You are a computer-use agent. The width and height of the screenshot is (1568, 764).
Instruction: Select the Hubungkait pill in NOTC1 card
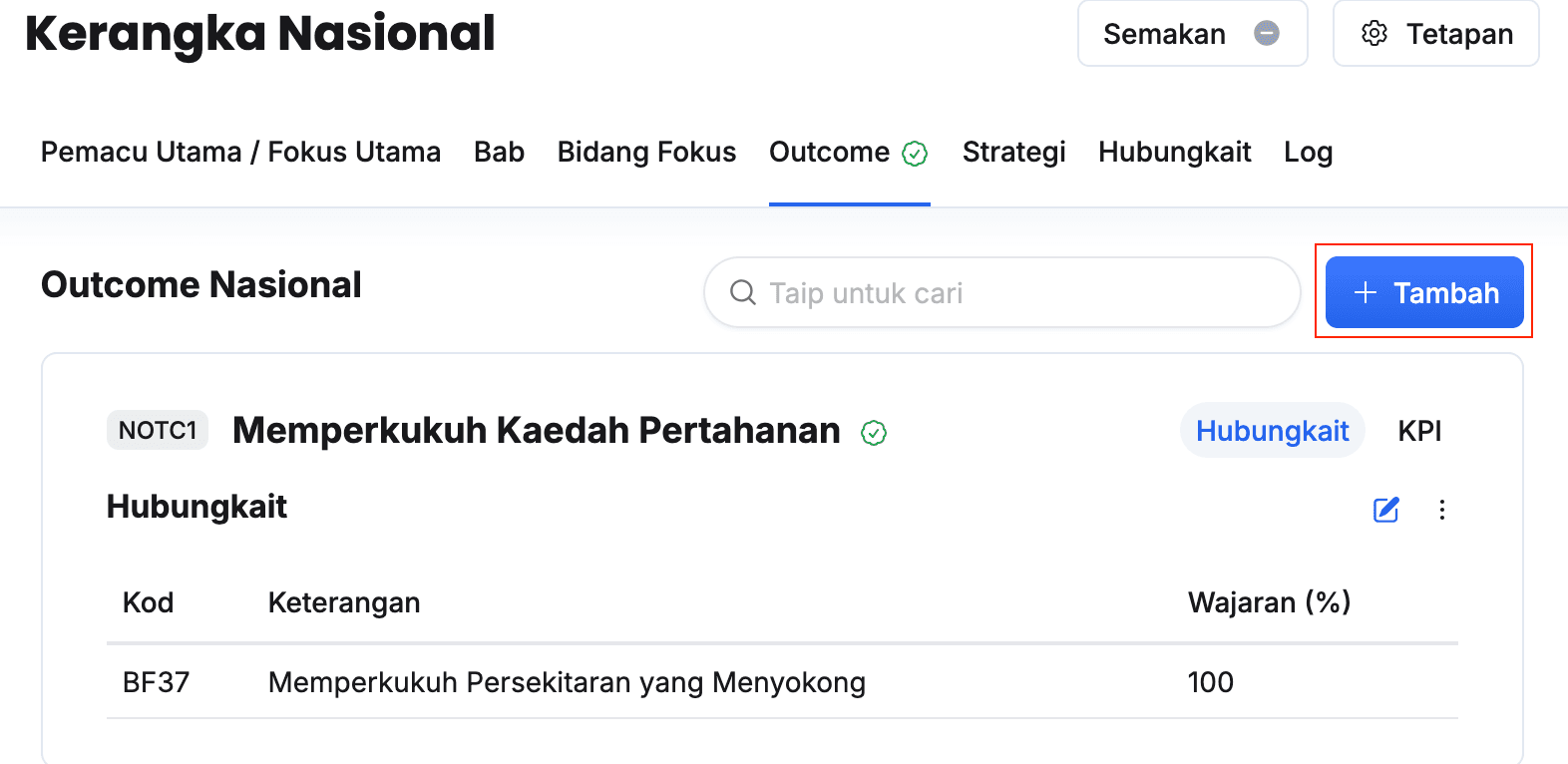point(1272,431)
